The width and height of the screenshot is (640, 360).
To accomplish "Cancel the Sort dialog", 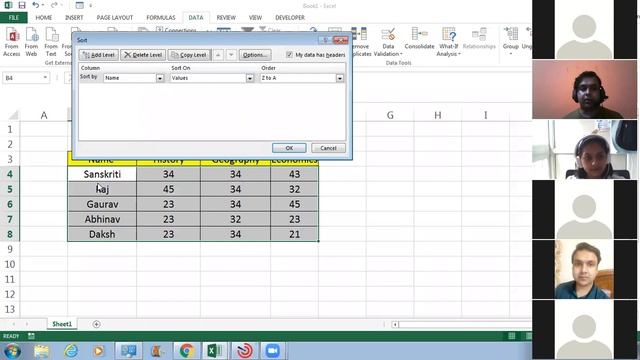I will tap(328, 148).
